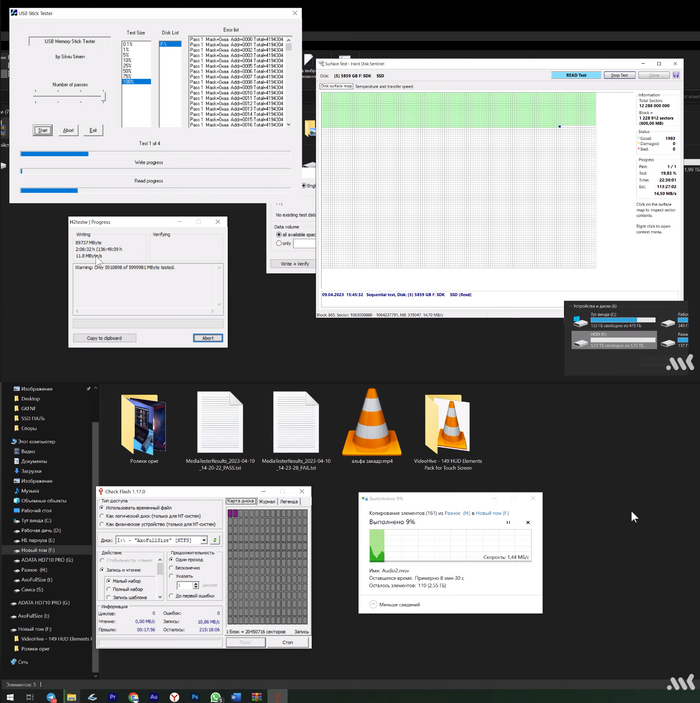The width and height of the screenshot is (700, 703).
Task: Open MediaTesterResults PASS text file
Action: click(x=218, y=421)
